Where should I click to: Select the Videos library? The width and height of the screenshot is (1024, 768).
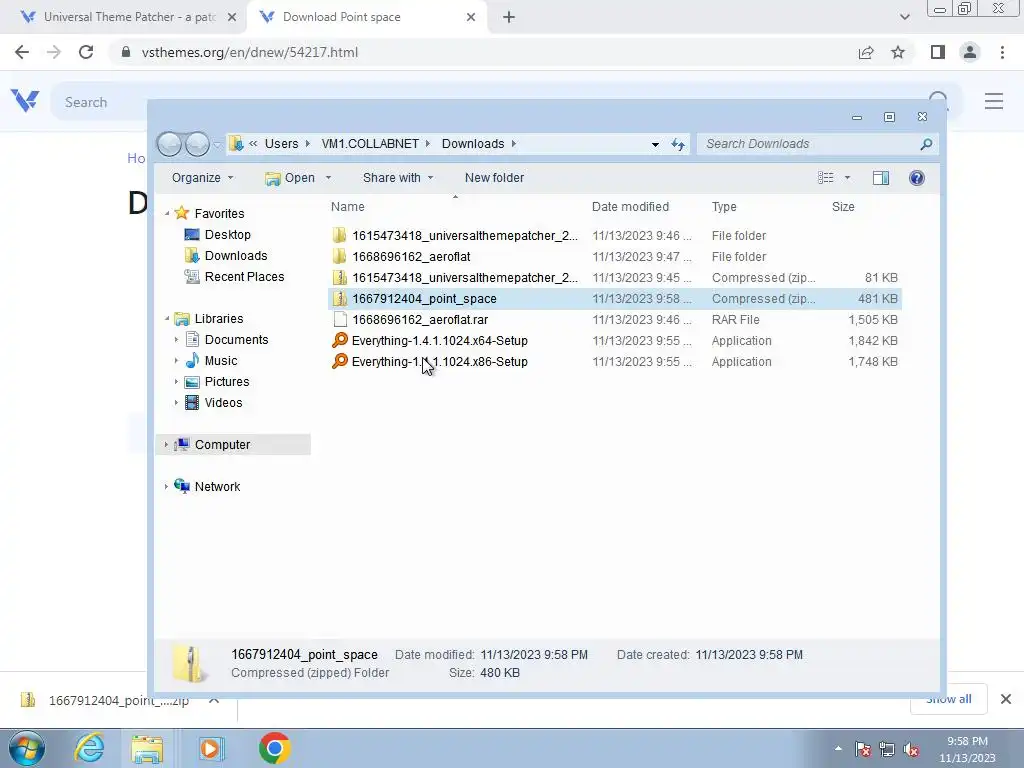coord(223,402)
